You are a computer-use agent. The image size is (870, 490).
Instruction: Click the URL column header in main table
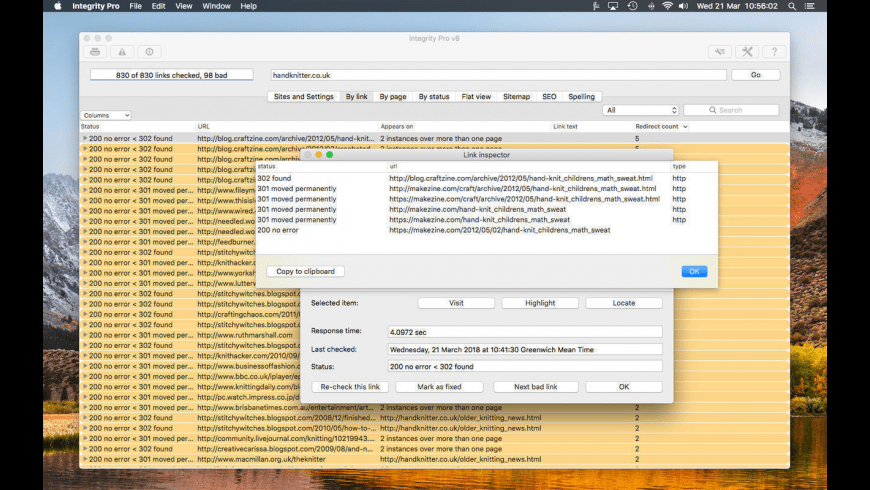click(x=286, y=127)
